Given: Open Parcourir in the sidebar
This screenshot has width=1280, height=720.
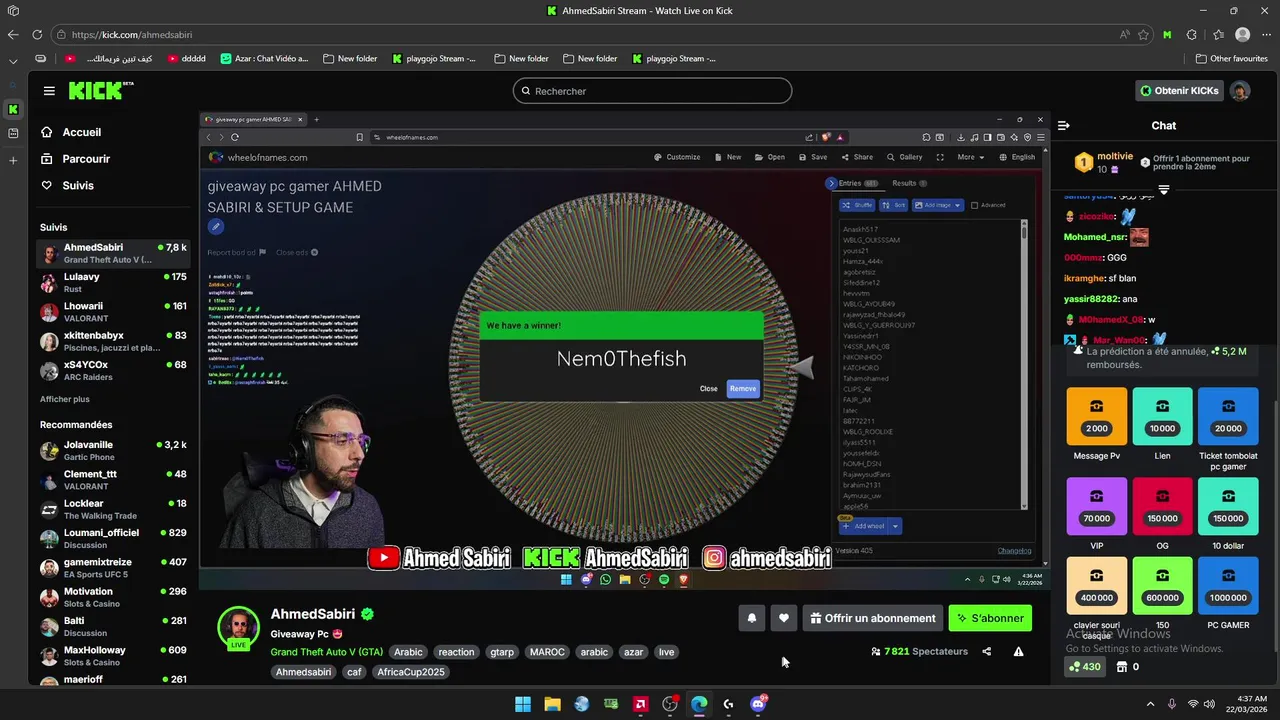Looking at the screenshot, I should tap(86, 159).
